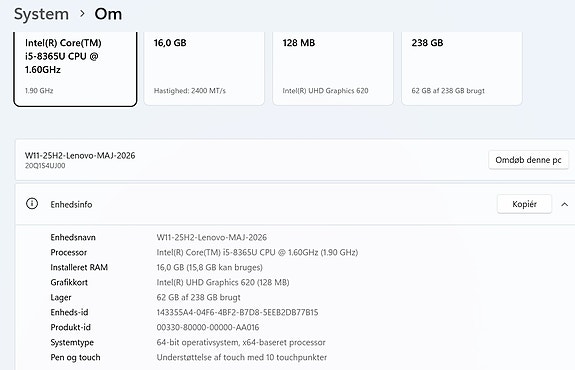This screenshot has height=370, width=575.
Task: Select device ID 143355A4-04F6-4BF2-B7D8-5EEB2DB77B15
Action: tap(237, 312)
